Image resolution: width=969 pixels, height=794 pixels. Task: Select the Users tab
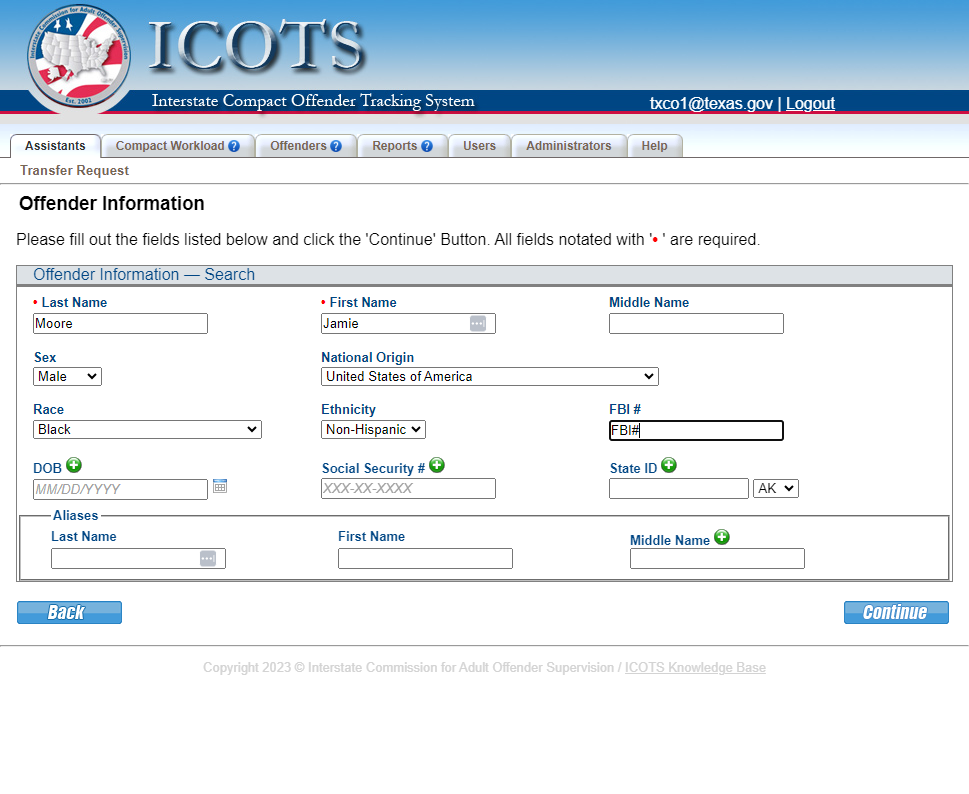(480, 146)
